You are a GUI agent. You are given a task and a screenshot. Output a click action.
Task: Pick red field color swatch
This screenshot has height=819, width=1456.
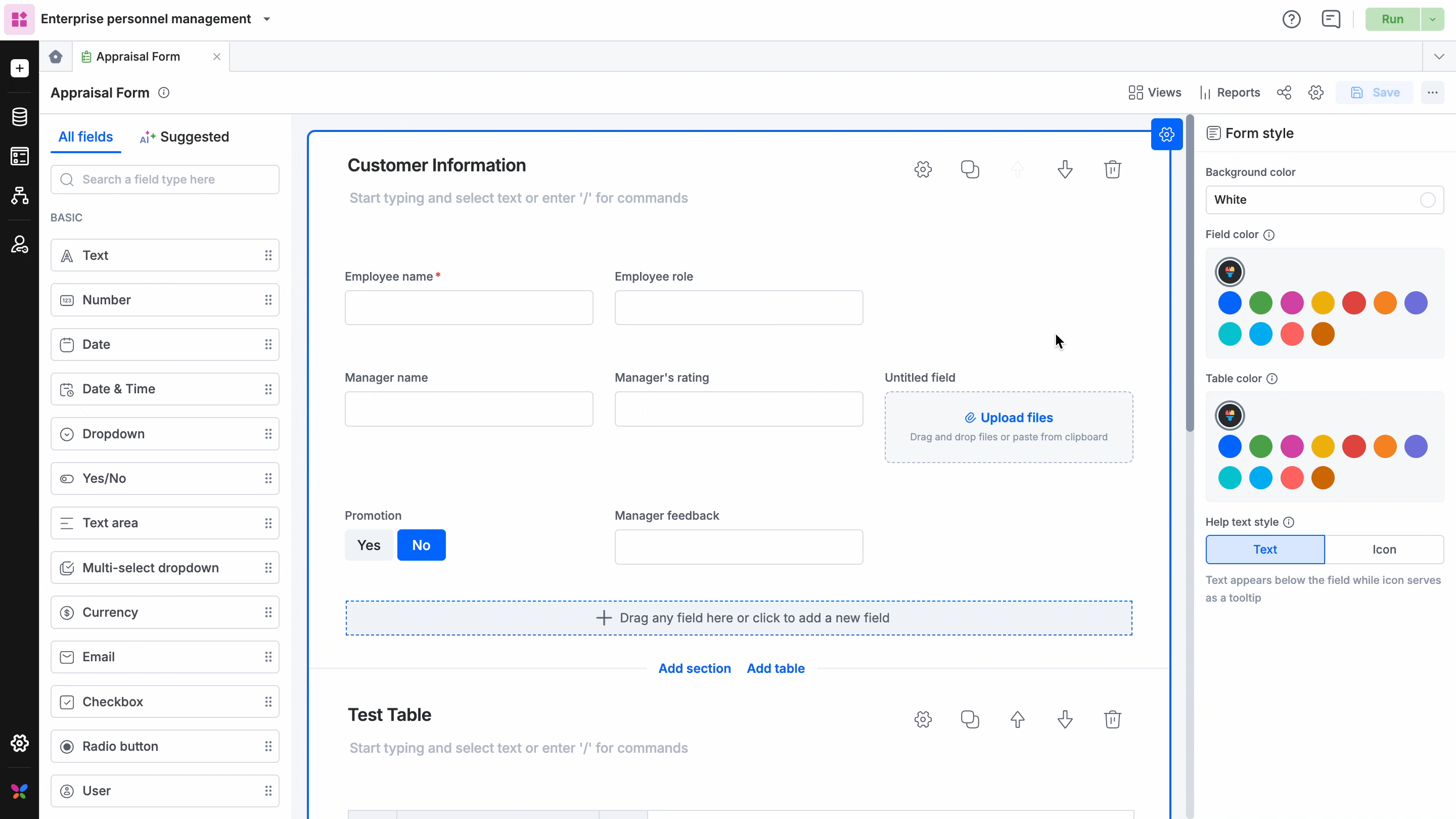coord(1354,303)
